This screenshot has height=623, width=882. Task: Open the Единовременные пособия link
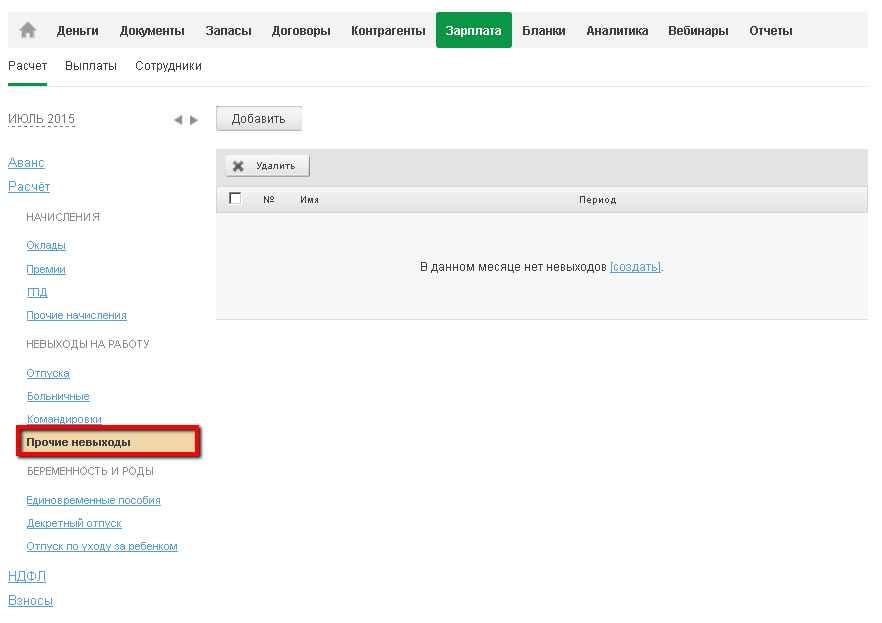click(x=93, y=500)
